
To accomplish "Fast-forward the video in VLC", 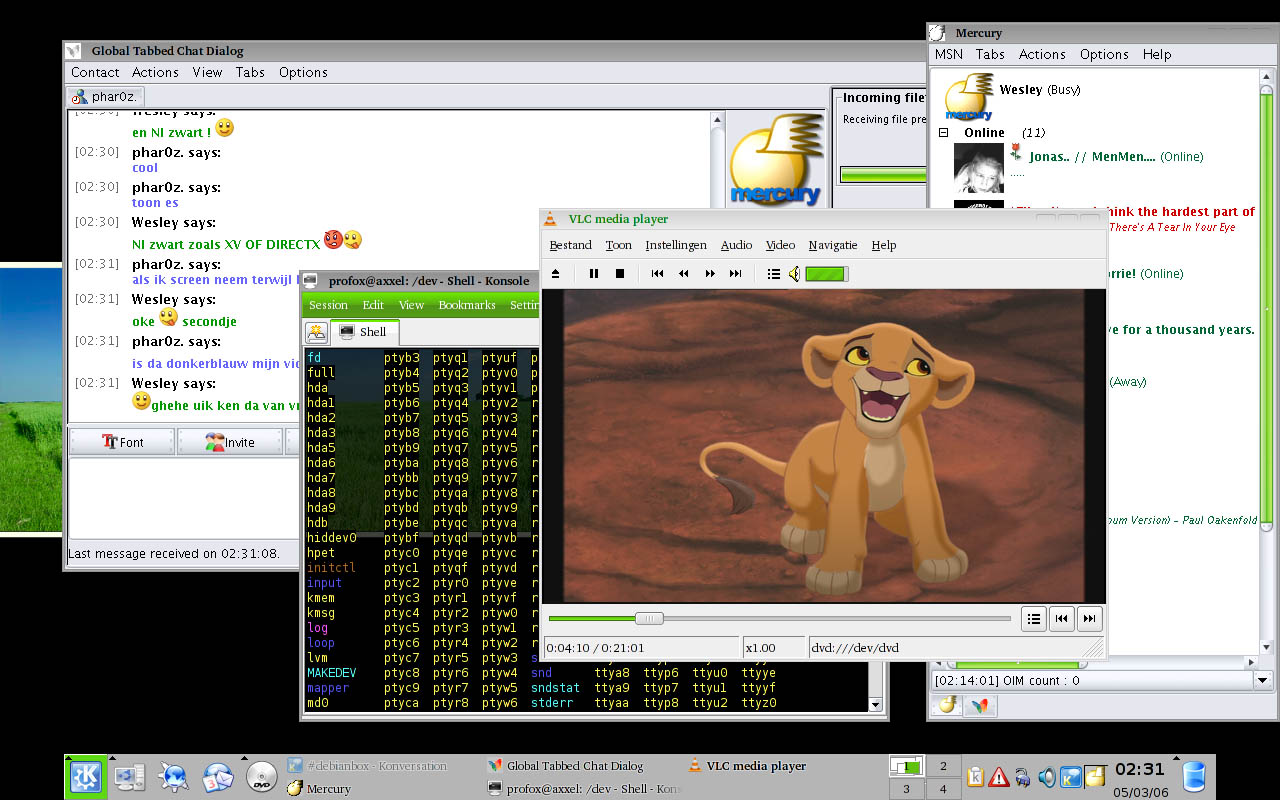I will (710, 274).
